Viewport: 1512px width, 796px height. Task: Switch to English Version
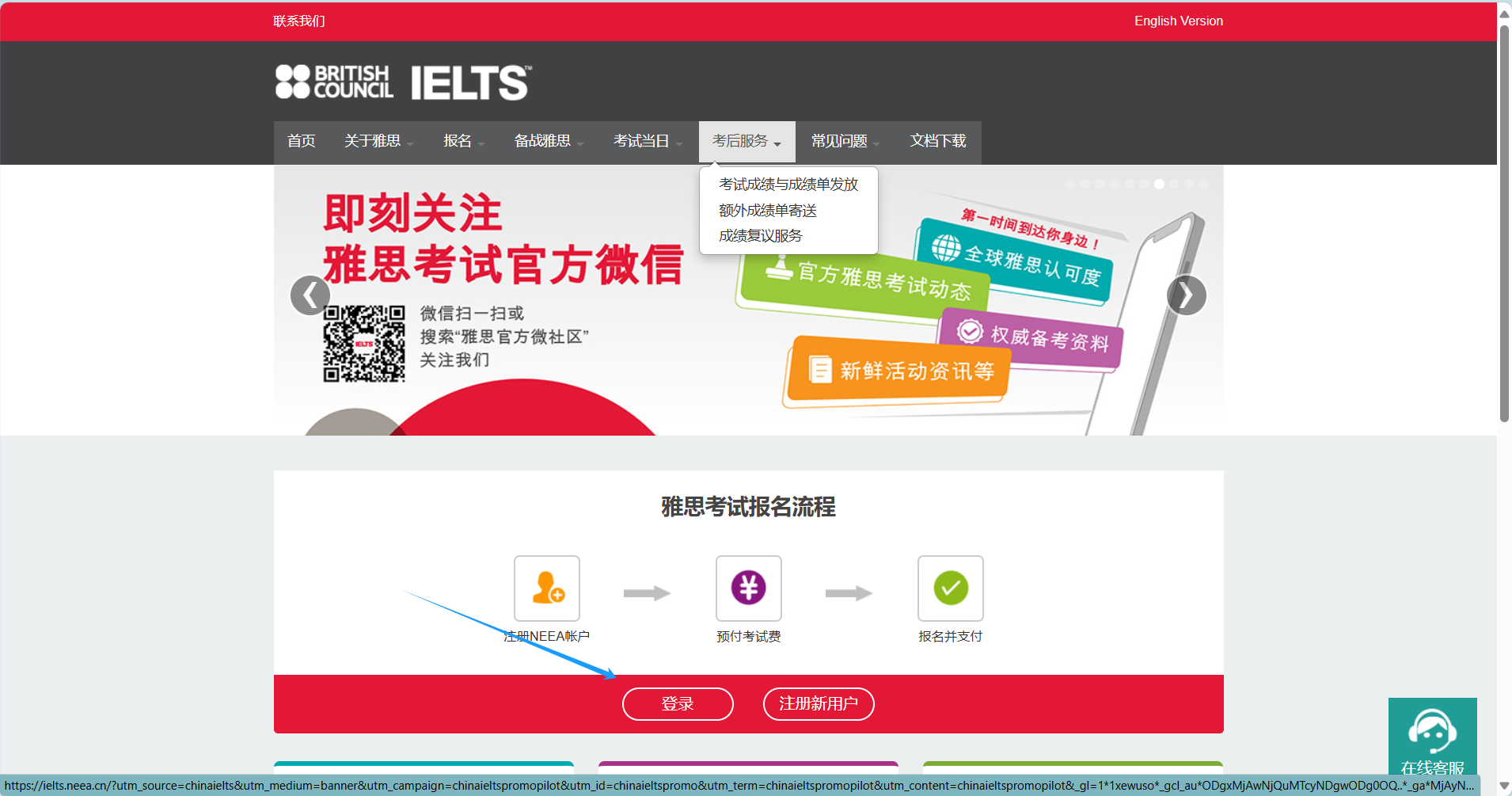point(1178,21)
